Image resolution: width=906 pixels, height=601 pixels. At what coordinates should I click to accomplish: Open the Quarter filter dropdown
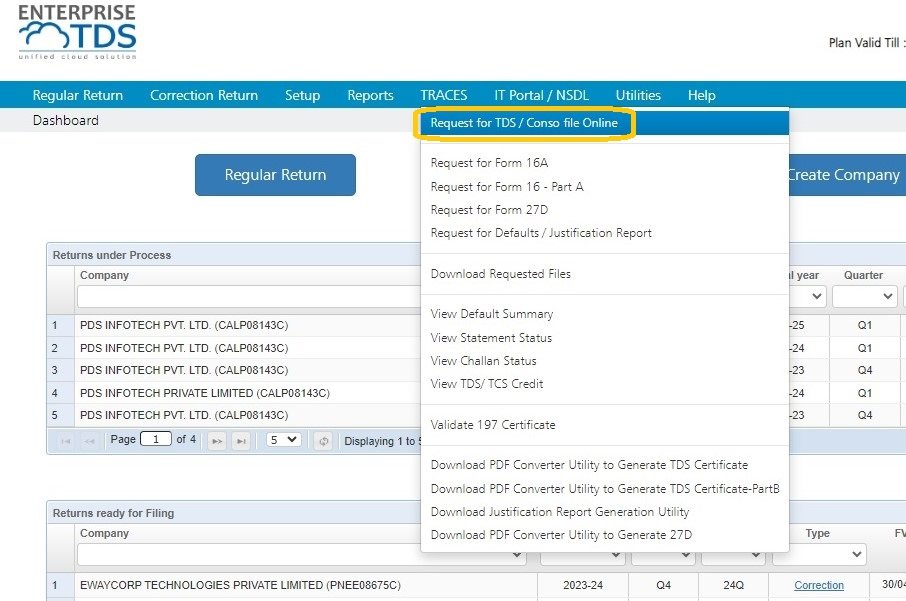865,295
